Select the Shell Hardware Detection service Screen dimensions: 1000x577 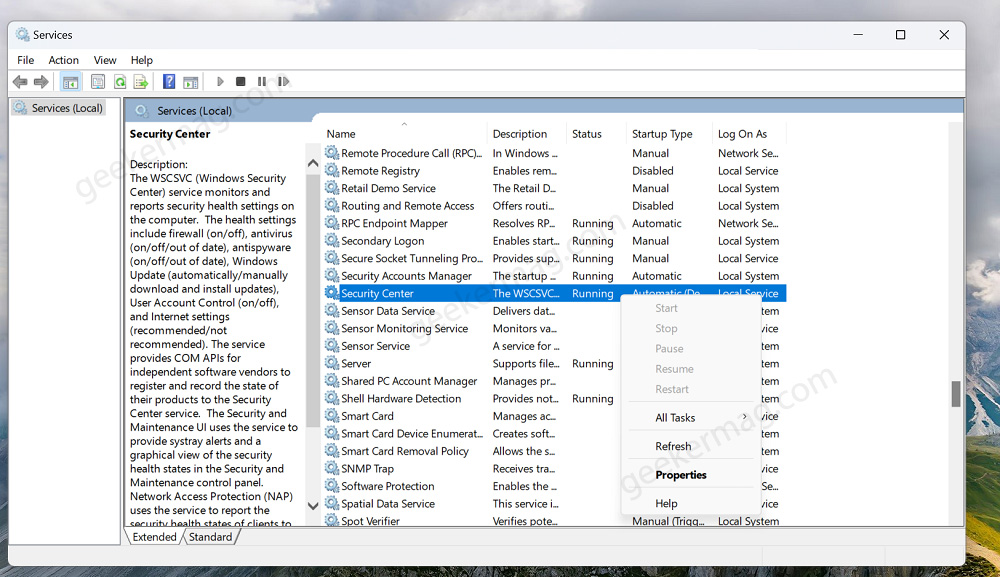(x=472, y=398)
